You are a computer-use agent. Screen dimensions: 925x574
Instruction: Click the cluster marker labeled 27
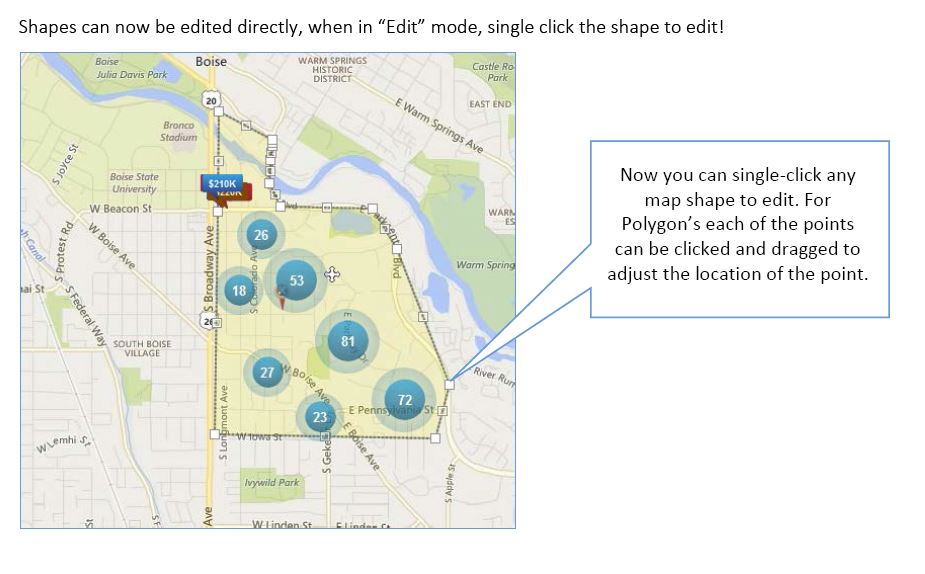(x=267, y=372)
